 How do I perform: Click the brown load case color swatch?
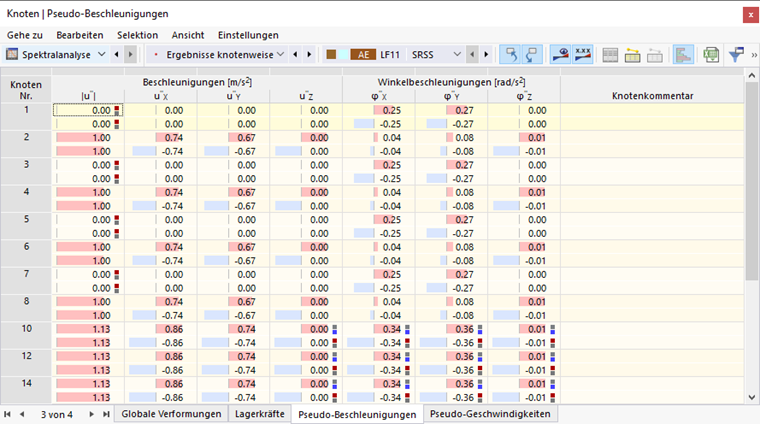(x=332, y=54)
